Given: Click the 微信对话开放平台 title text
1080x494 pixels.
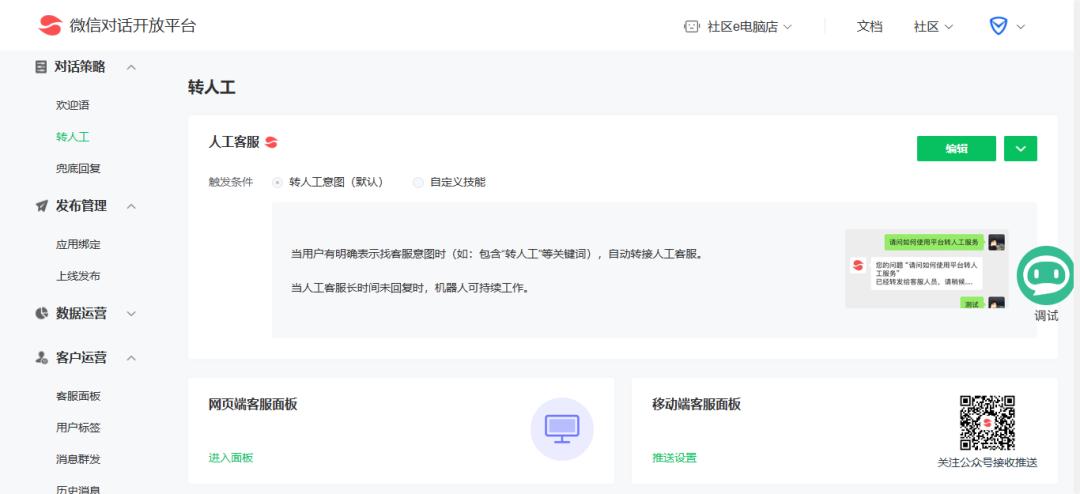Looking at the screenshot, I should pyautogui.click(x=133, y=26).
